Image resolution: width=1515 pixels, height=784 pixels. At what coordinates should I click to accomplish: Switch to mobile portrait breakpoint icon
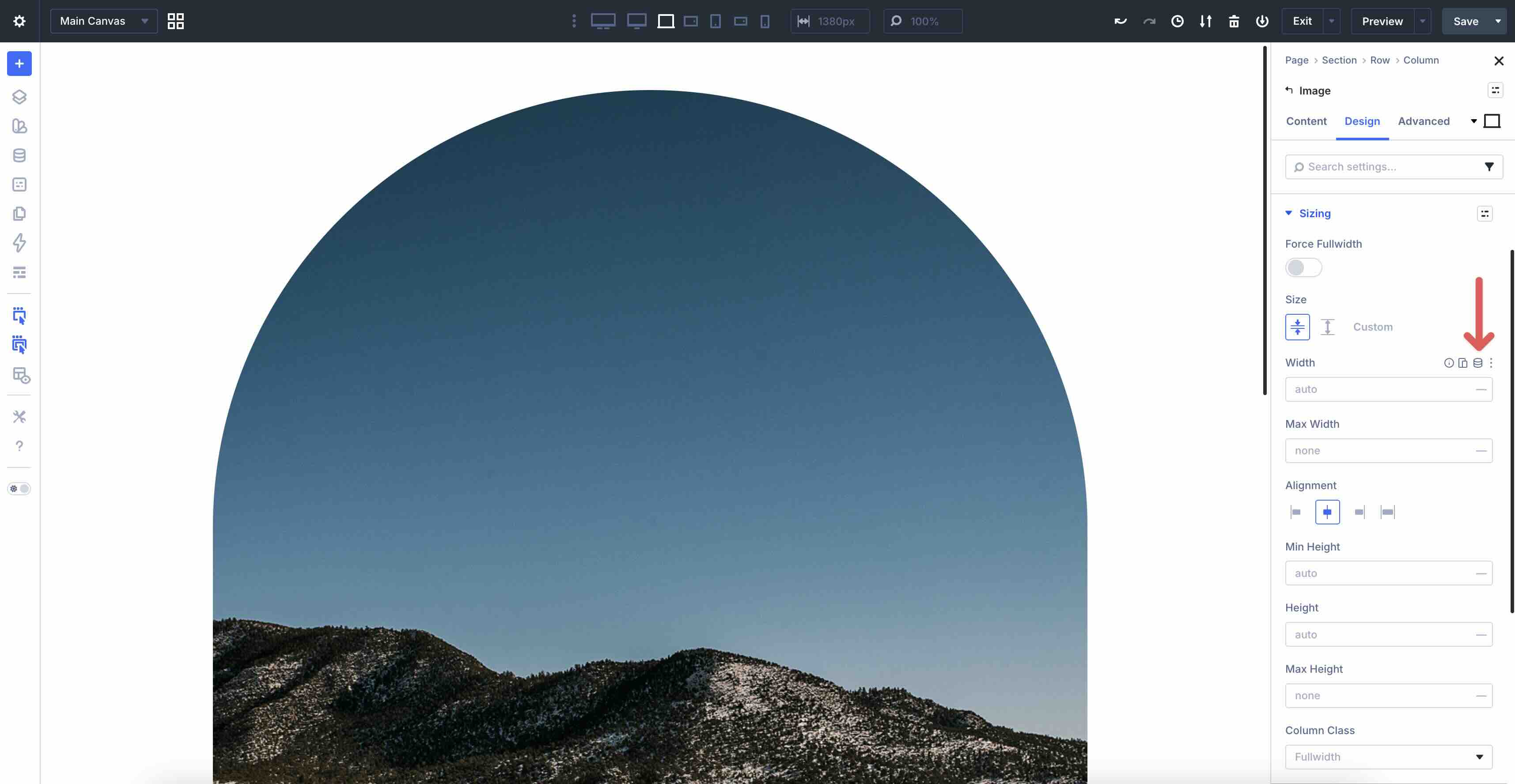(x=764, y=21)
